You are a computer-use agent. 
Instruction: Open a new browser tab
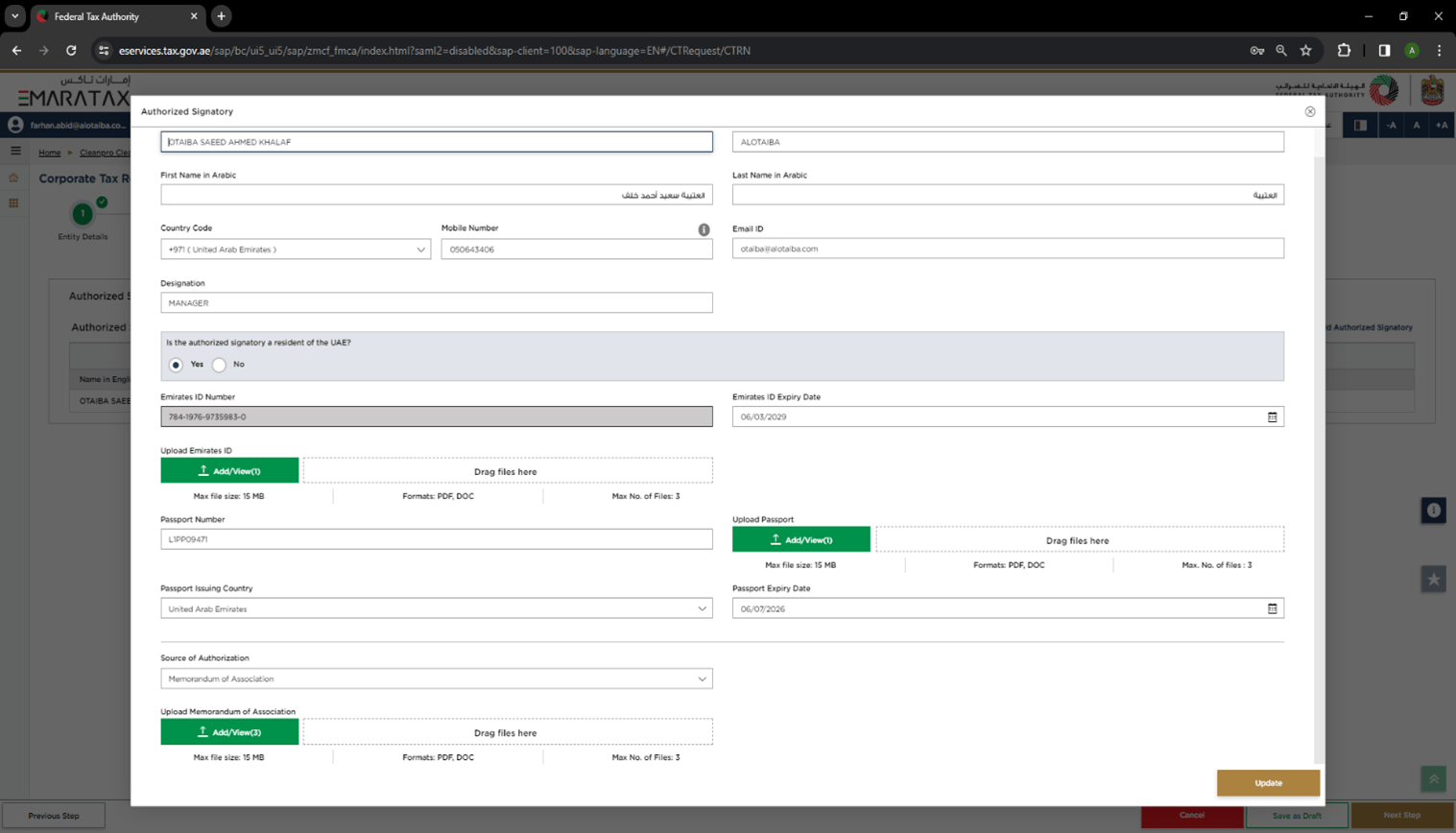[221, 16]
